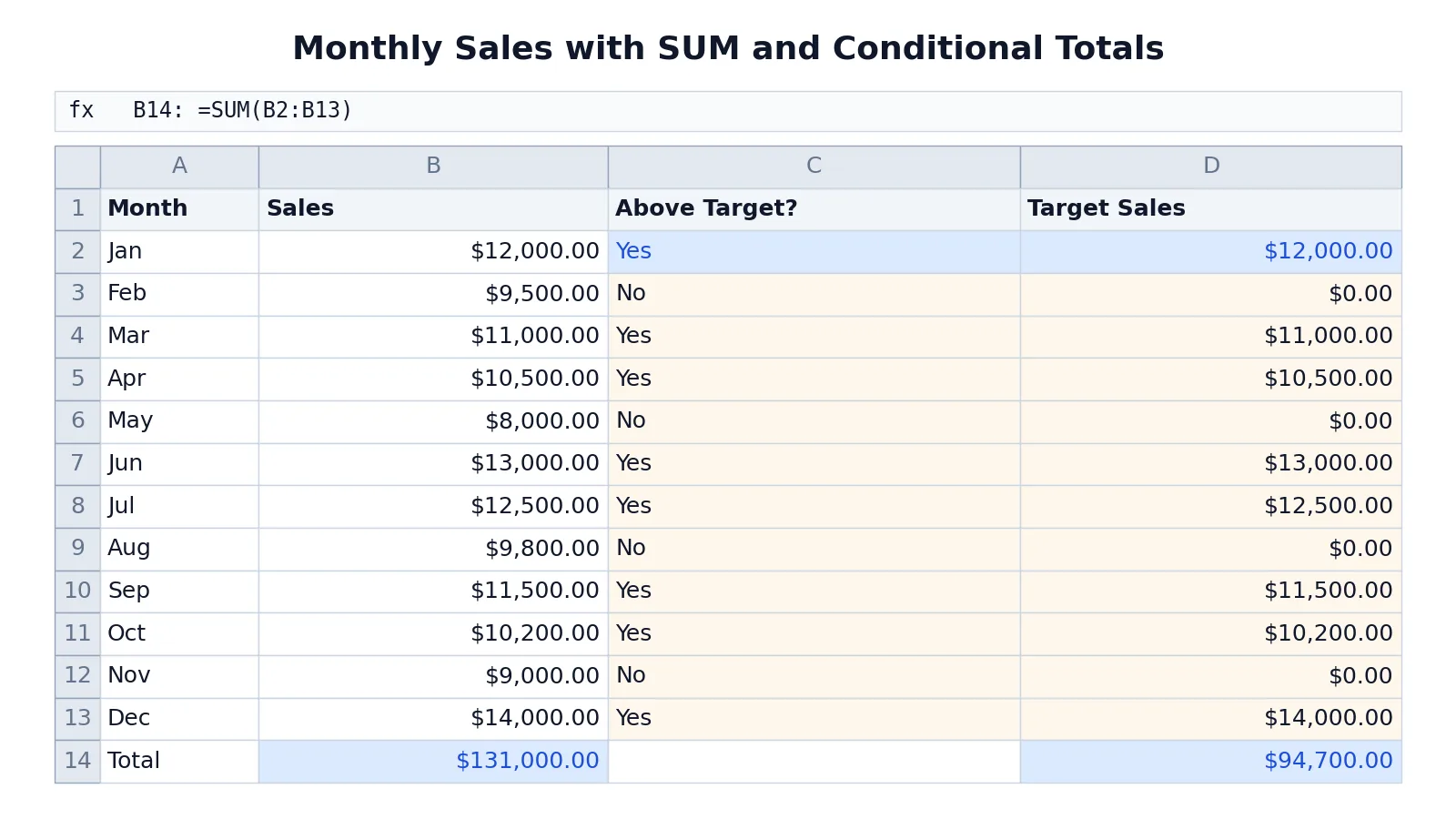Select the "Apr" month cell
Image resolution: width=1456 pixels, height=819 pixels.
179,379
